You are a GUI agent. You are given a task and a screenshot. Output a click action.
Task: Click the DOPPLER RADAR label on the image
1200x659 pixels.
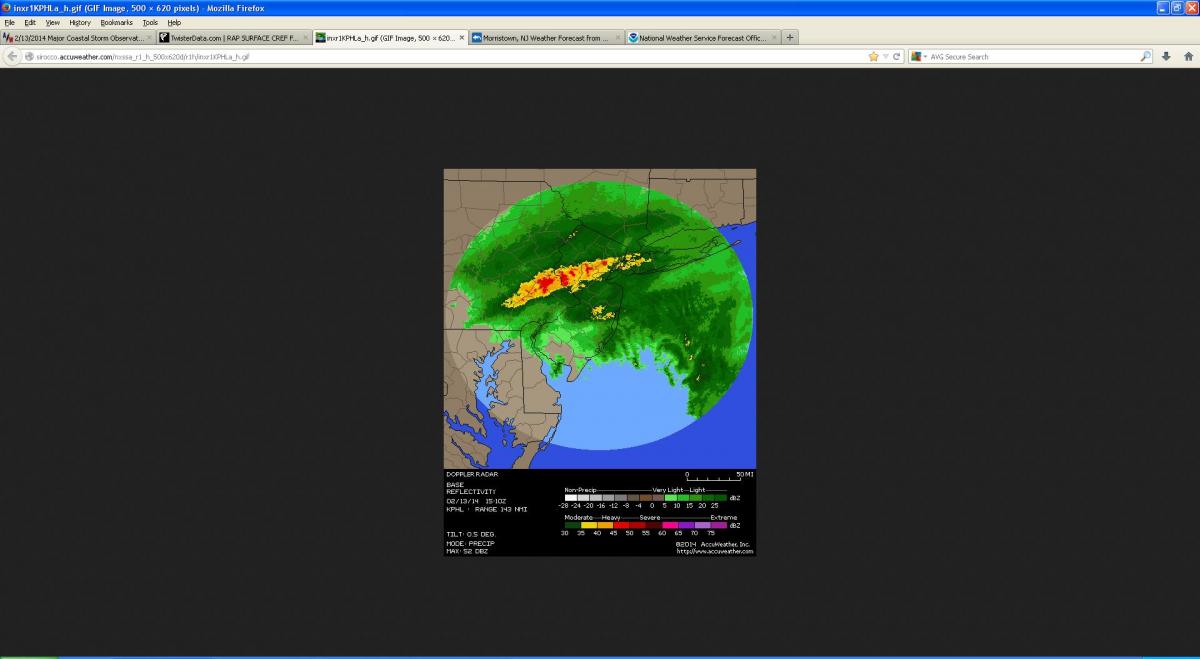[472, 474]
